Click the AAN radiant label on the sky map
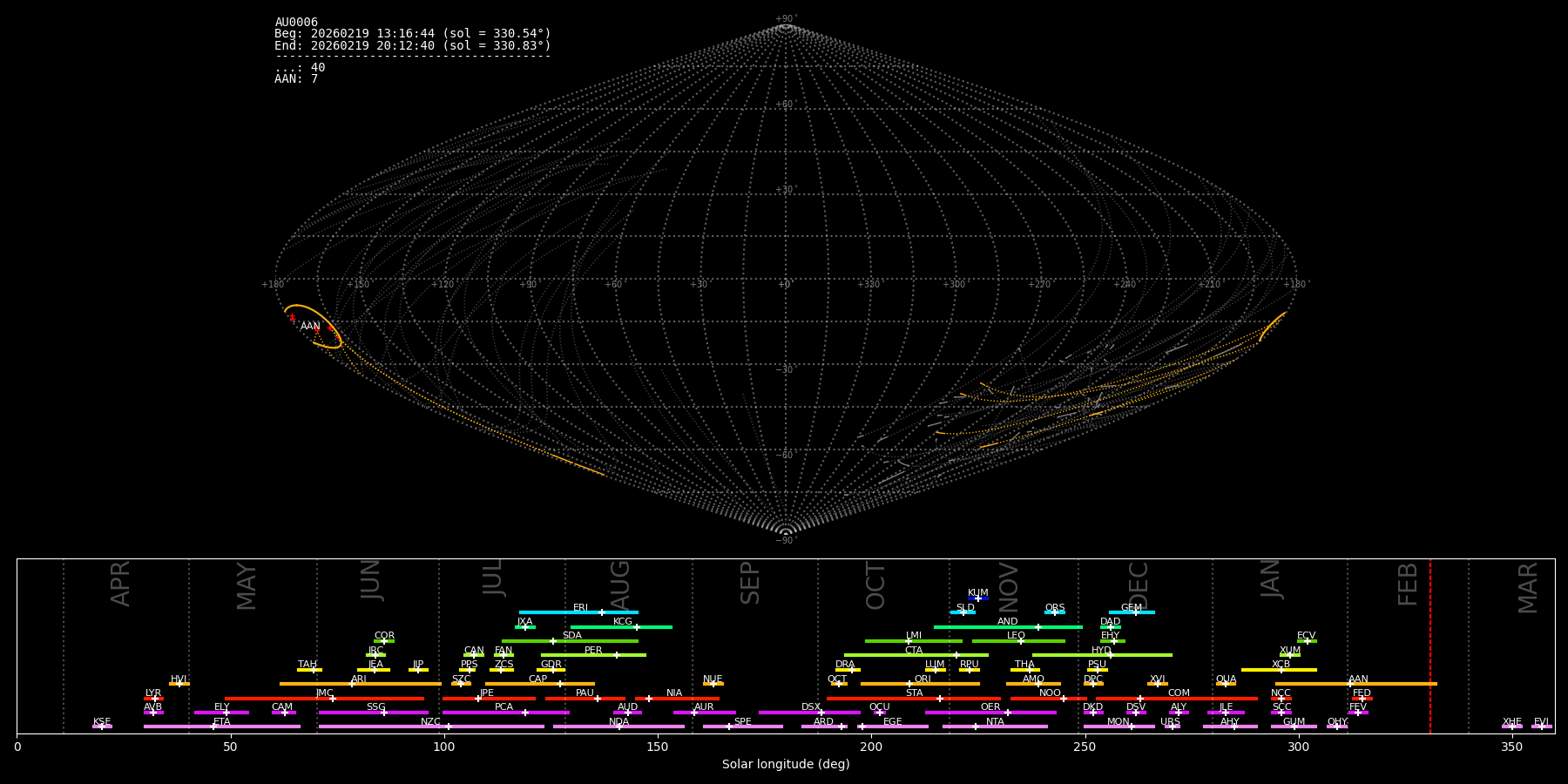The height and width of the screenshot is (784, 1568). point(310,327)
